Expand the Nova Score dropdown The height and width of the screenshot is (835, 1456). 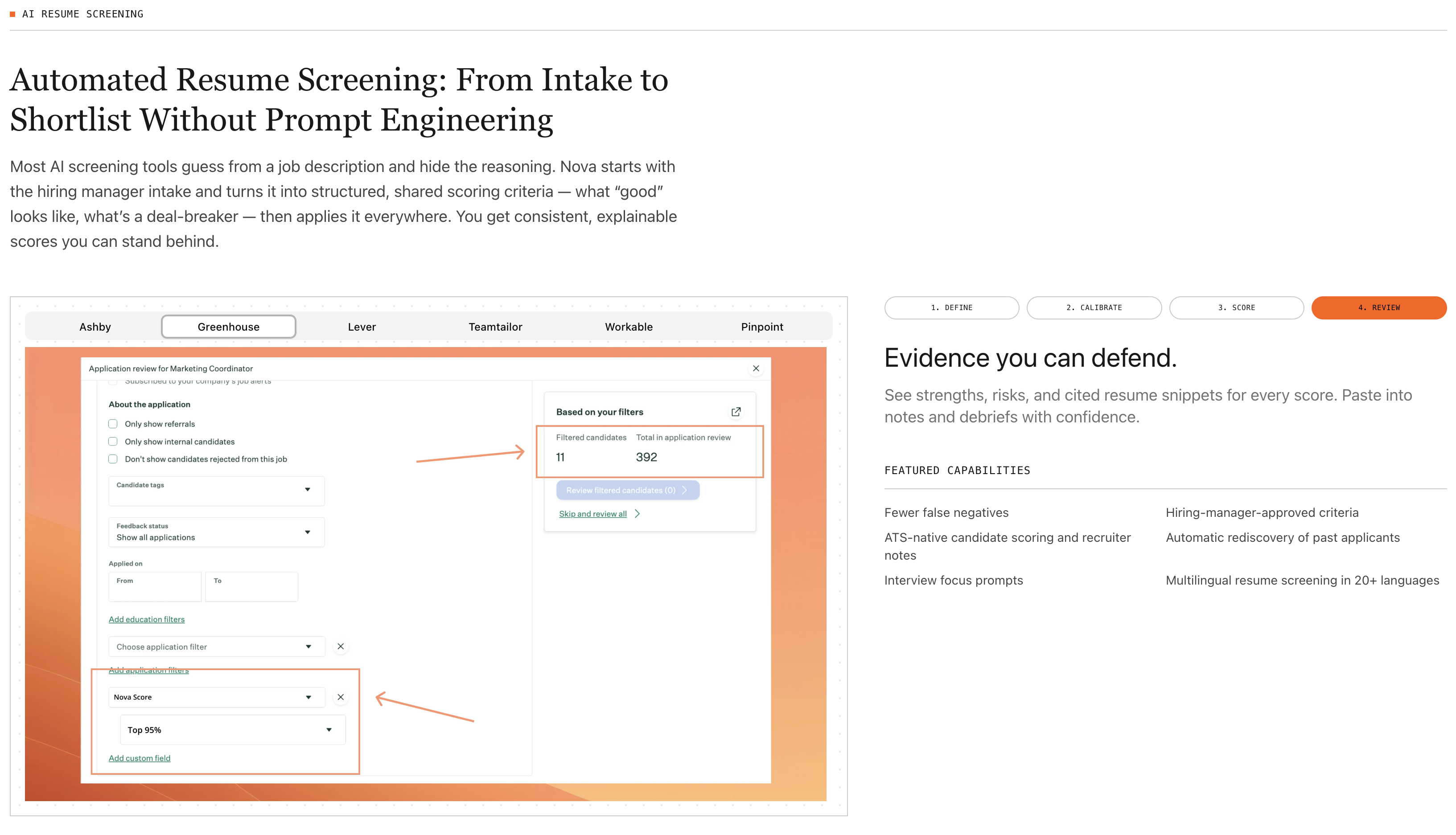pyautogui.click(x=216, y=697)
